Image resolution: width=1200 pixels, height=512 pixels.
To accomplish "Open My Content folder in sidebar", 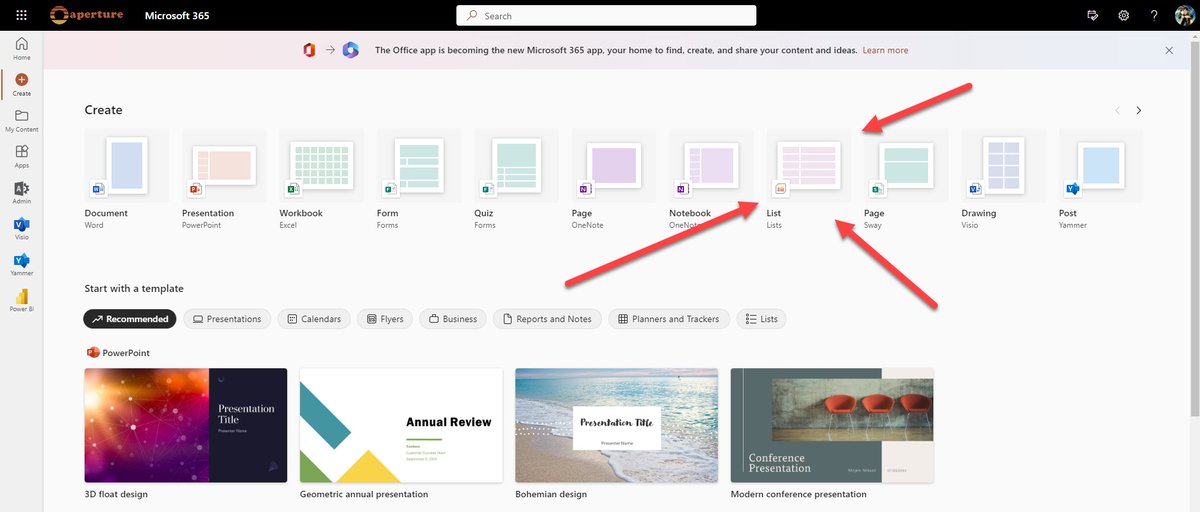I will [21, 120].
